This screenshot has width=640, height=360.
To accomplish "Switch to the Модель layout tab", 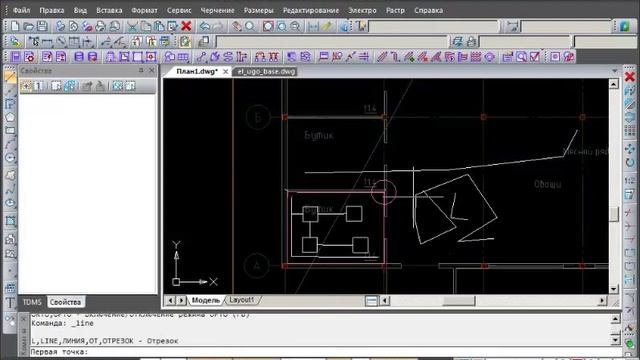I will (x=206, y=300).
